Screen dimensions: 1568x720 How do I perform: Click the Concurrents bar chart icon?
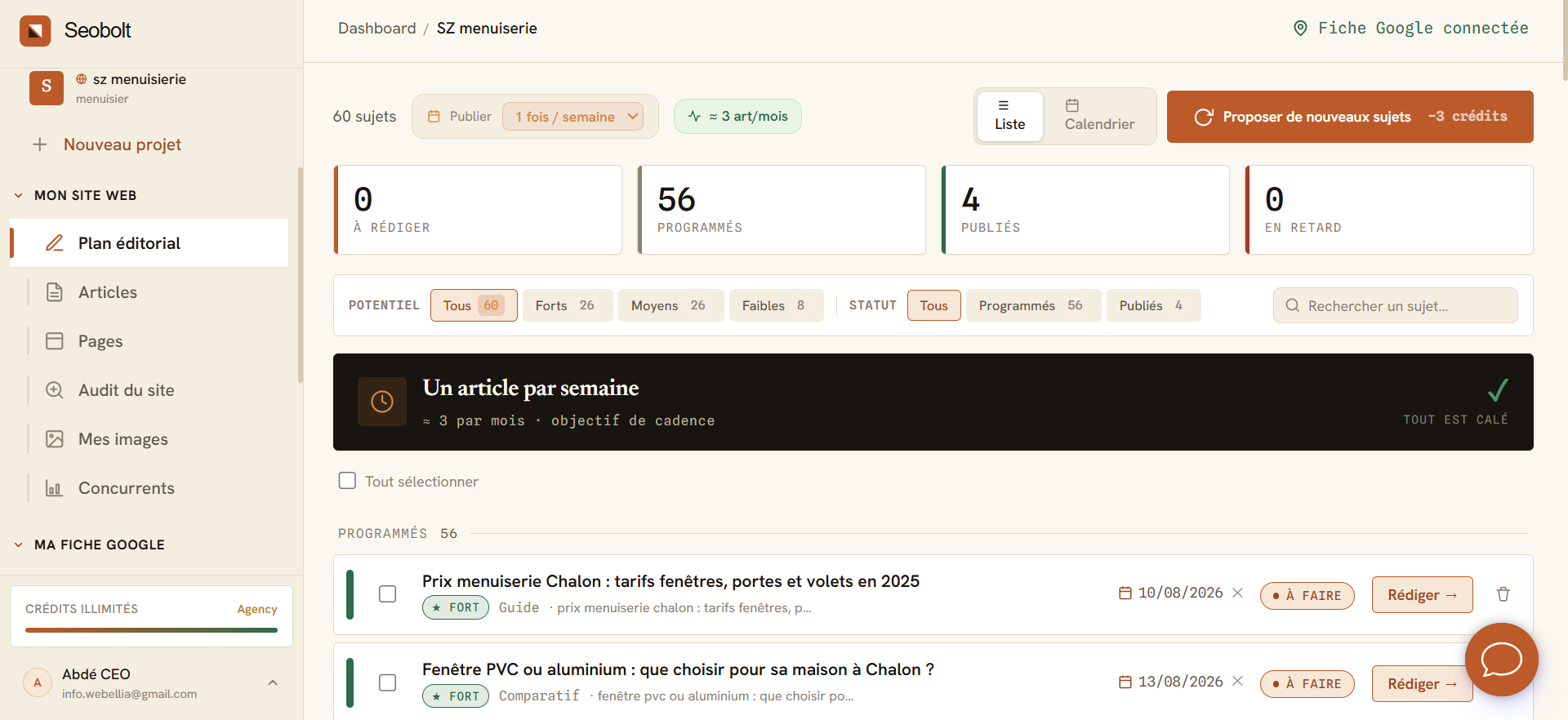tap(55, 488)
